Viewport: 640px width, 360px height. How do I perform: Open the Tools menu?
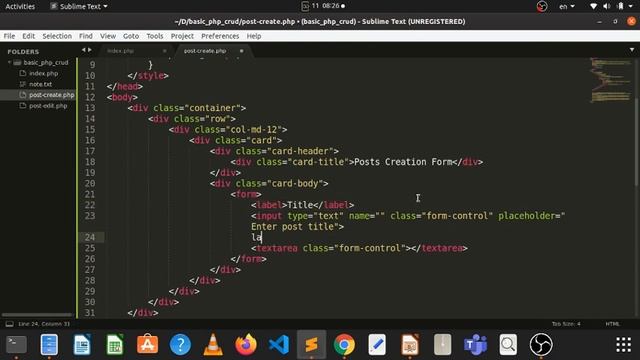tap(155, 36)
